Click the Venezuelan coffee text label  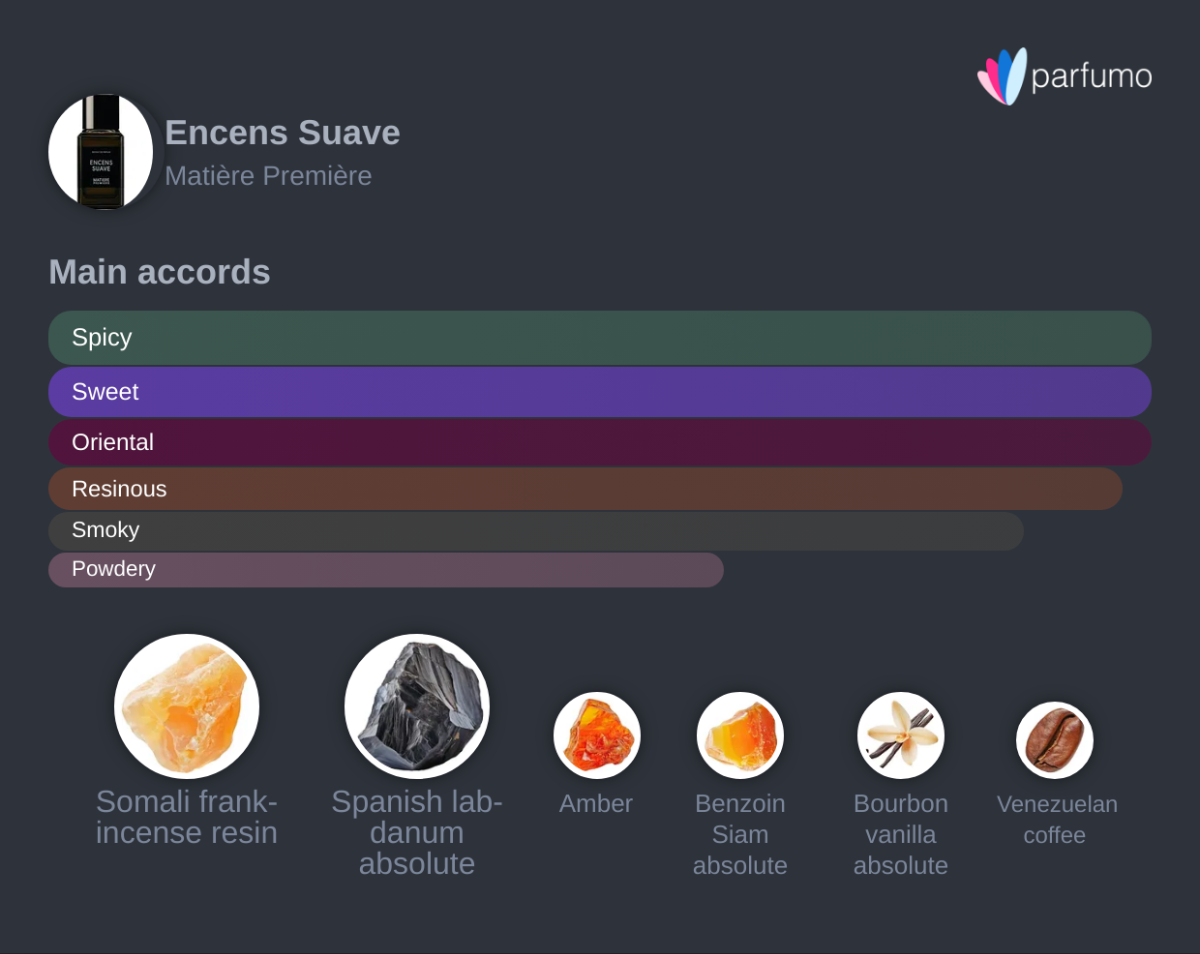click(x=1056, y=819)
